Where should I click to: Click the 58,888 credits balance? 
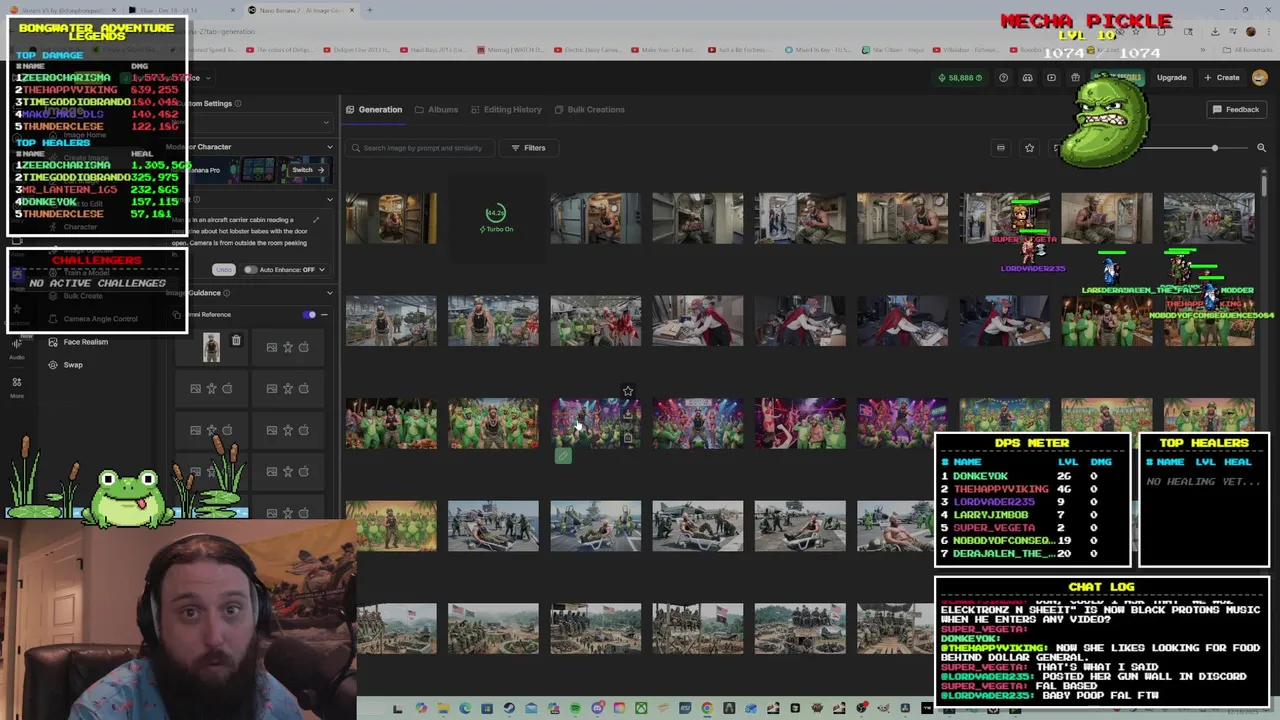point(960,78)
